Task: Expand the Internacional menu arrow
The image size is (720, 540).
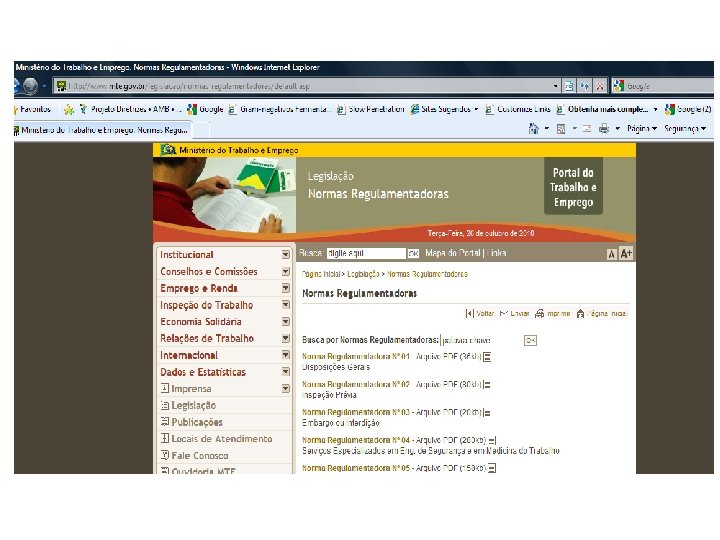Action: pos(286,354)
